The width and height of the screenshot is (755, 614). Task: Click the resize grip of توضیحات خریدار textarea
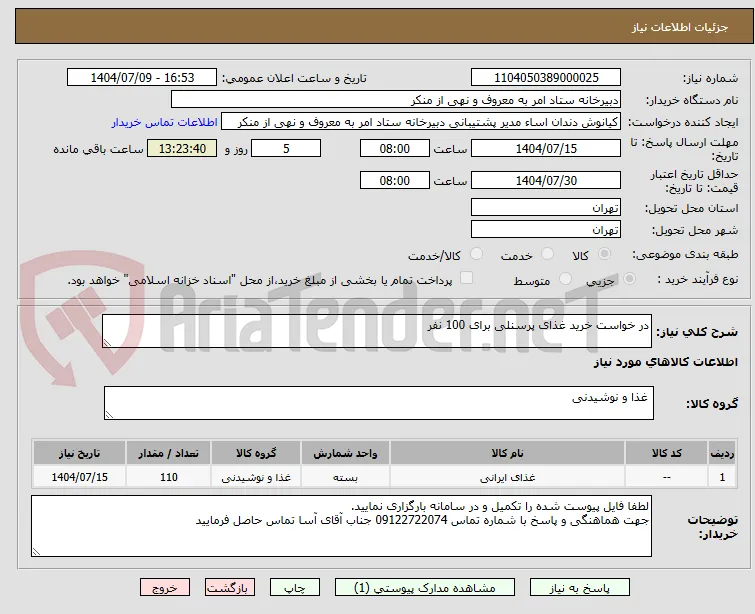click(37, 551)
